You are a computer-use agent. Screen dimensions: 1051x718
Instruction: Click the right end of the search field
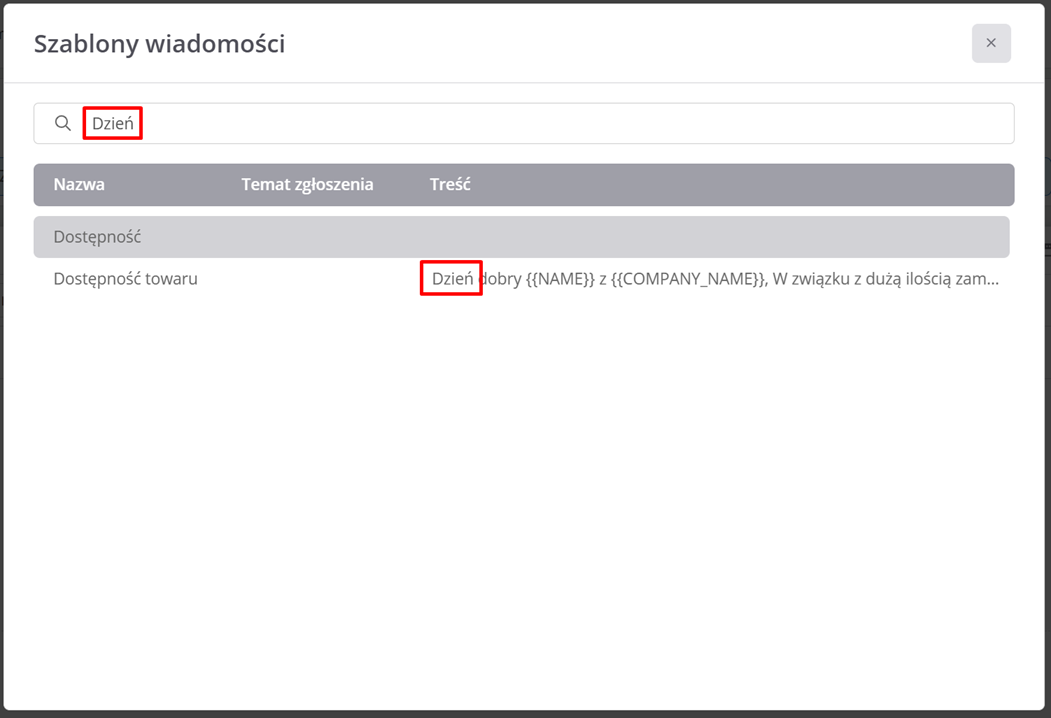(x=972, y=123)
